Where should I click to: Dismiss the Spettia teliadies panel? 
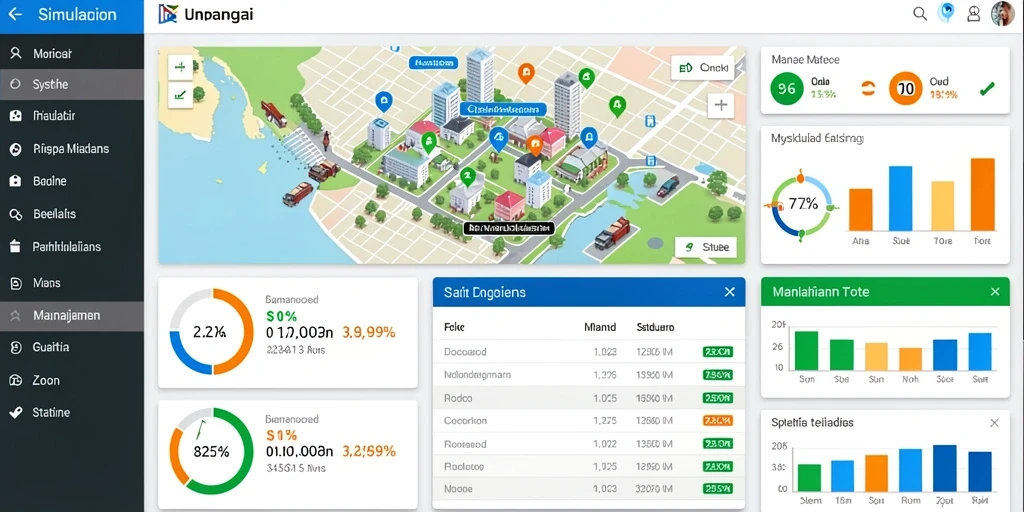point(994,423)
